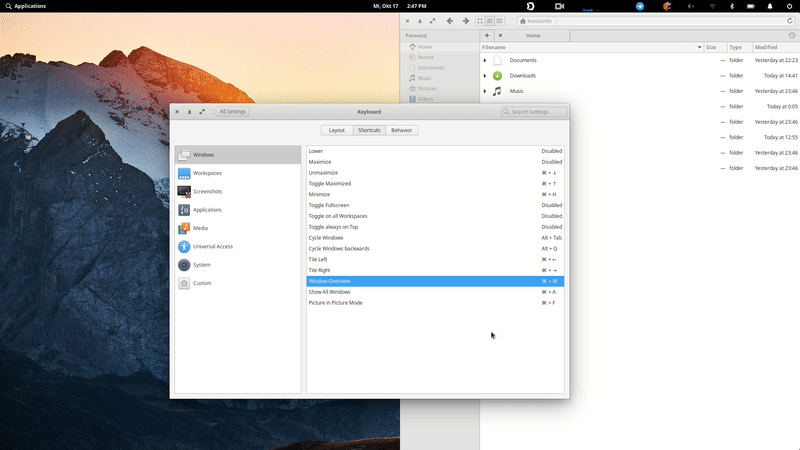Open the Workspaces shortcuts category
Image resolution: width=800 pixels, height=450 pixels.
[x=238, y=173]
